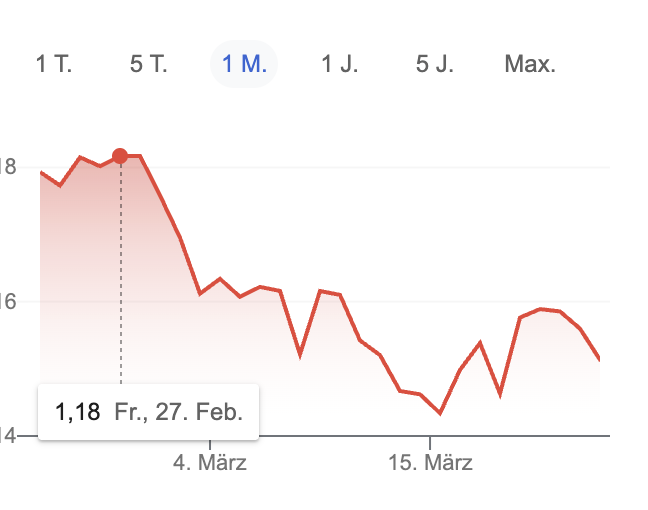Choose the "5 J." range tab

pyautogui.click(x=435, y=65)
